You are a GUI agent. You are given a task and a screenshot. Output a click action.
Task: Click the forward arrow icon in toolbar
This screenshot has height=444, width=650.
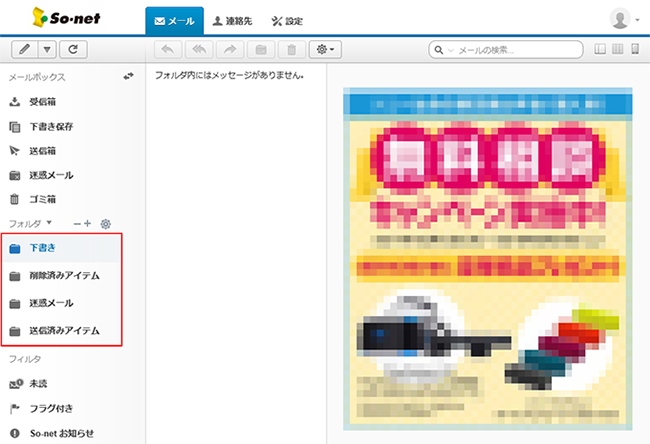tap(230, 48)
